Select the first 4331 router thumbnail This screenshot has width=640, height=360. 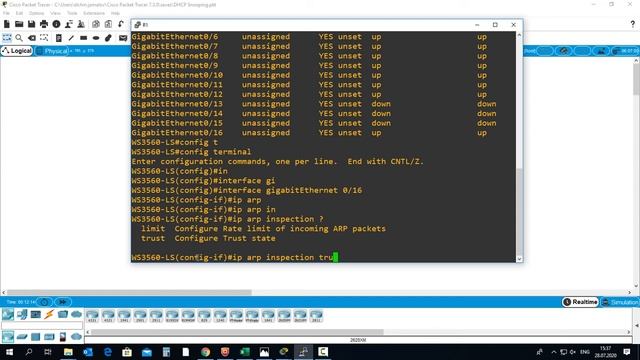pos(92,316)
